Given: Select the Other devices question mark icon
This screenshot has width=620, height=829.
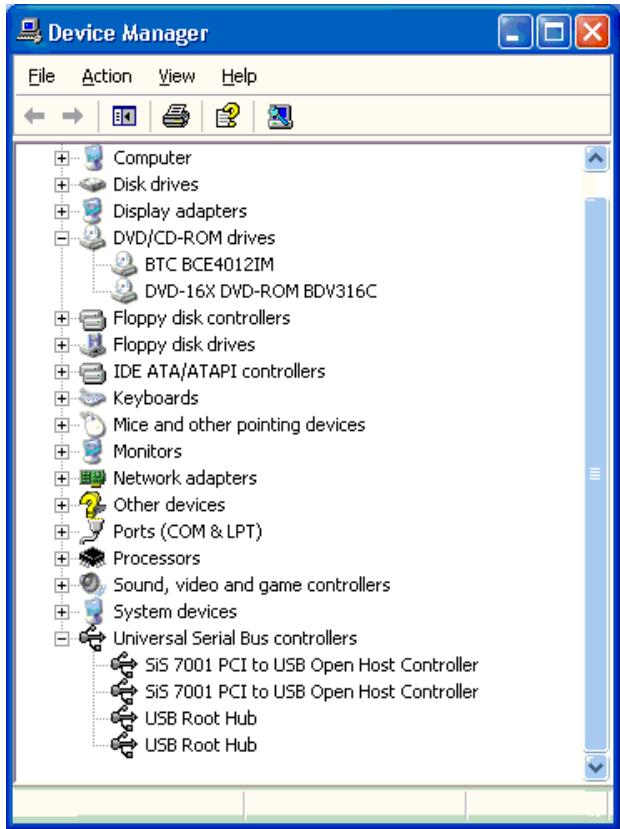Looking at the screenshot, I should (x=93, y=505).
